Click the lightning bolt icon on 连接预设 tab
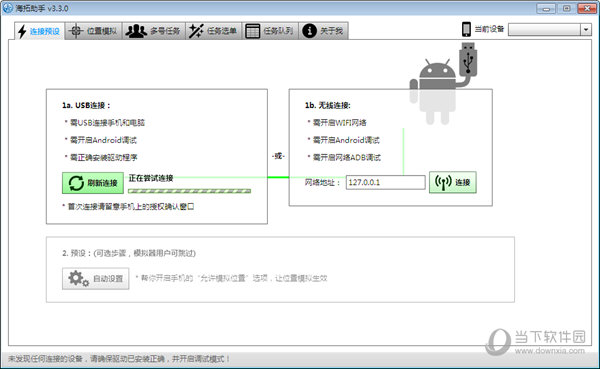 point(22,31)
